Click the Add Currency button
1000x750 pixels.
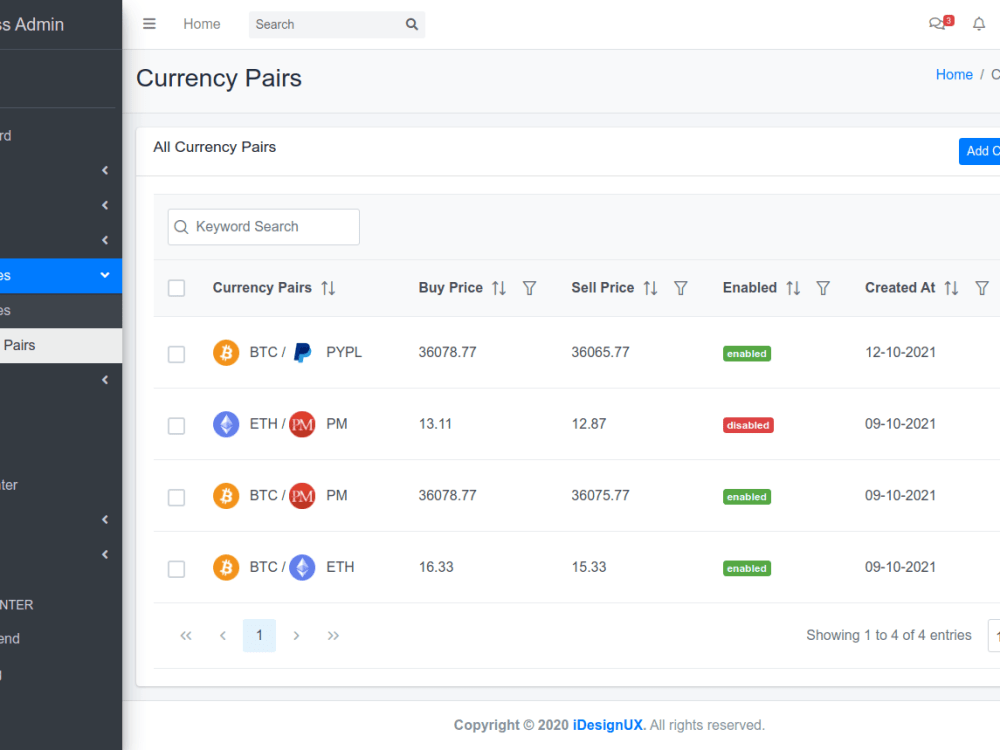pyautogui.click(x=980, y=151)
